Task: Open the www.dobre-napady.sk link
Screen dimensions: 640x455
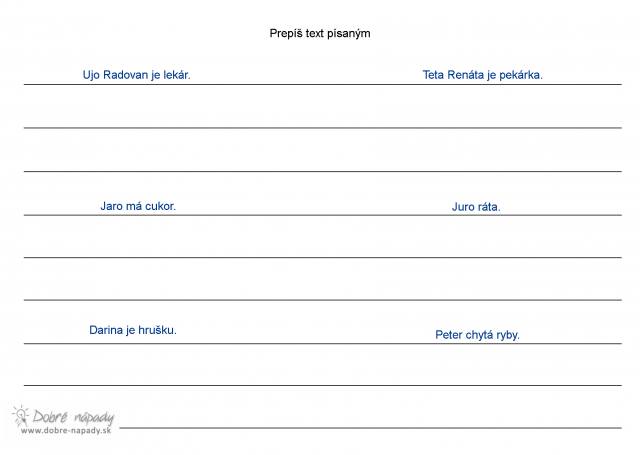Action: (62, 431)
